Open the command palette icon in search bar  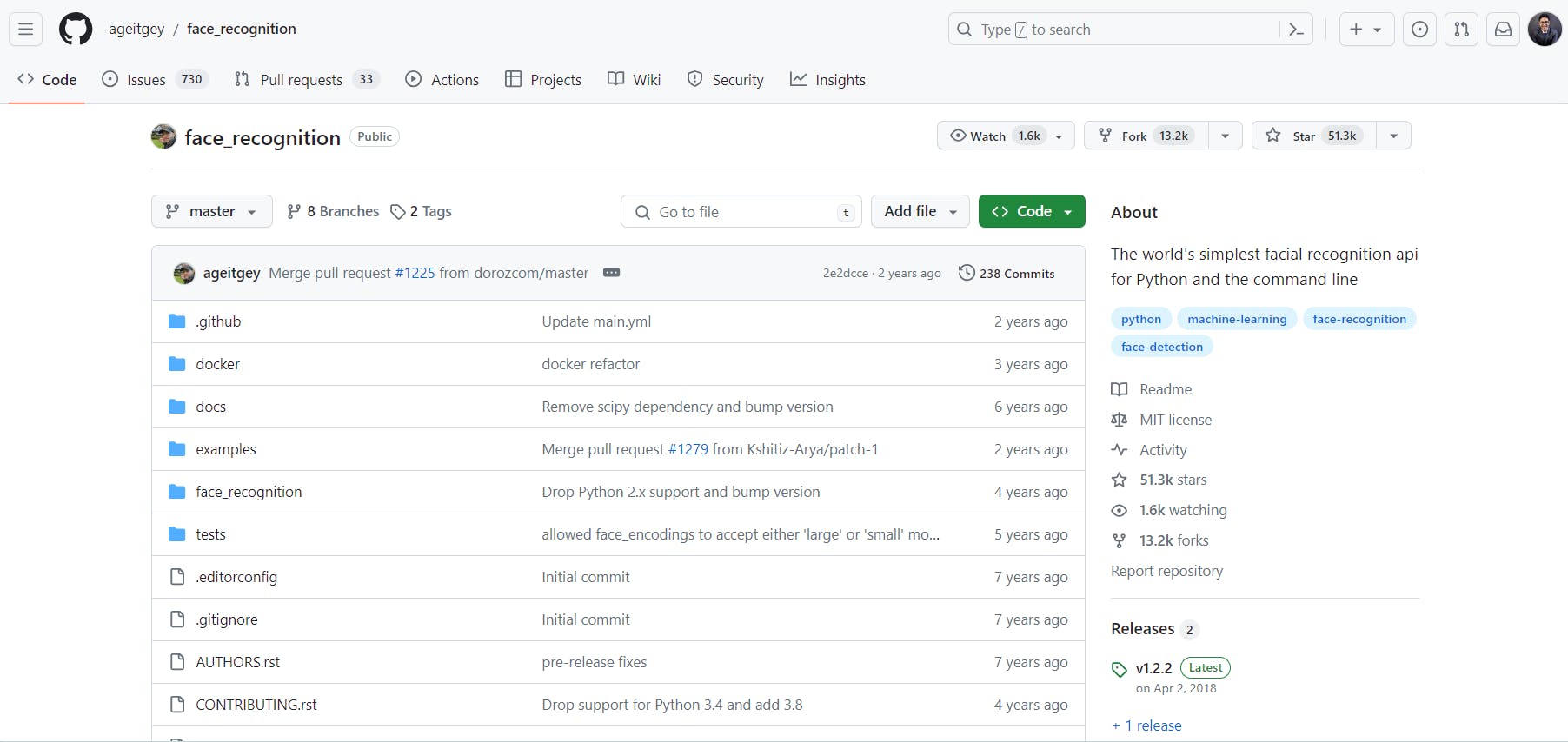1296,30
